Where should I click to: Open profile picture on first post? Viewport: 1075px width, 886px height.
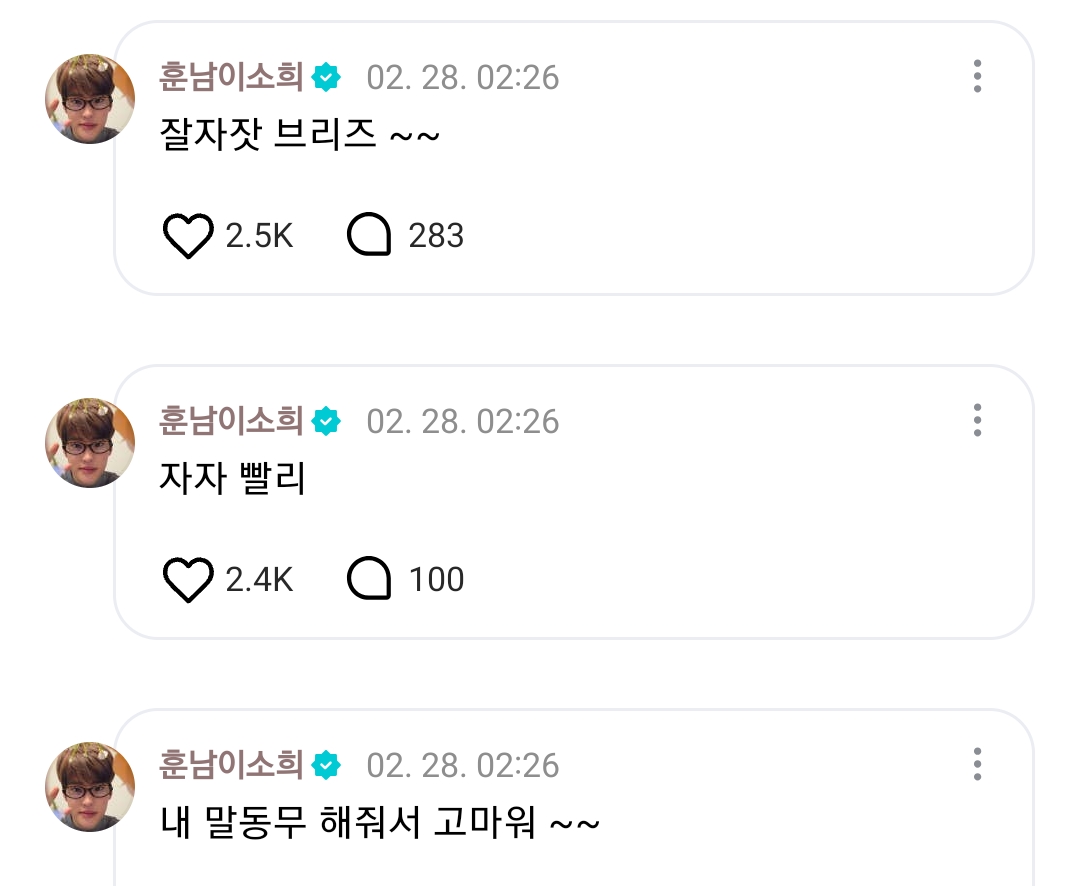[90, 99]
